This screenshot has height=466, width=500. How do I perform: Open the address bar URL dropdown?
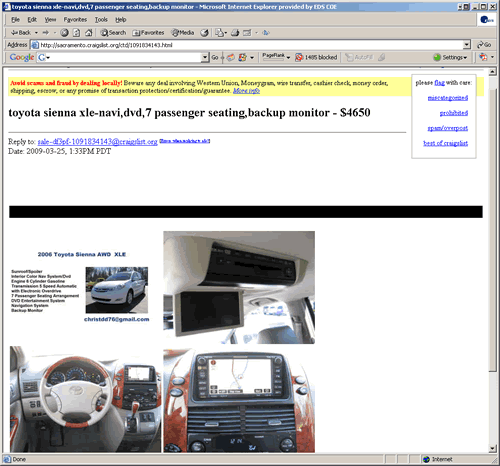pos(467,45)
